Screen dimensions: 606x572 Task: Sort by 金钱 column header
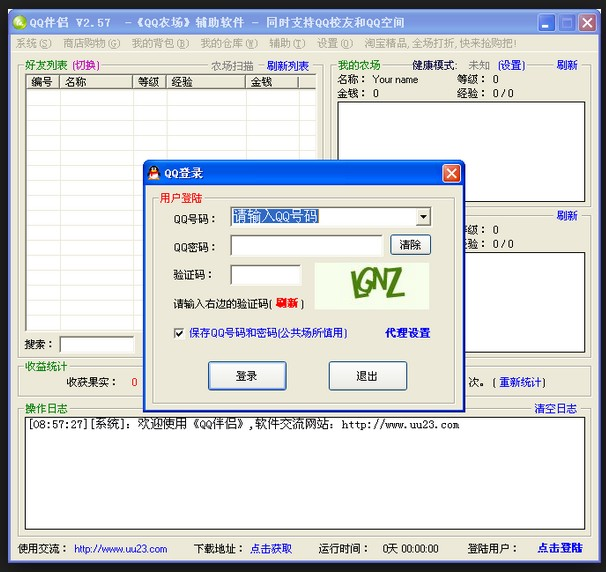[x=272, y=82]
